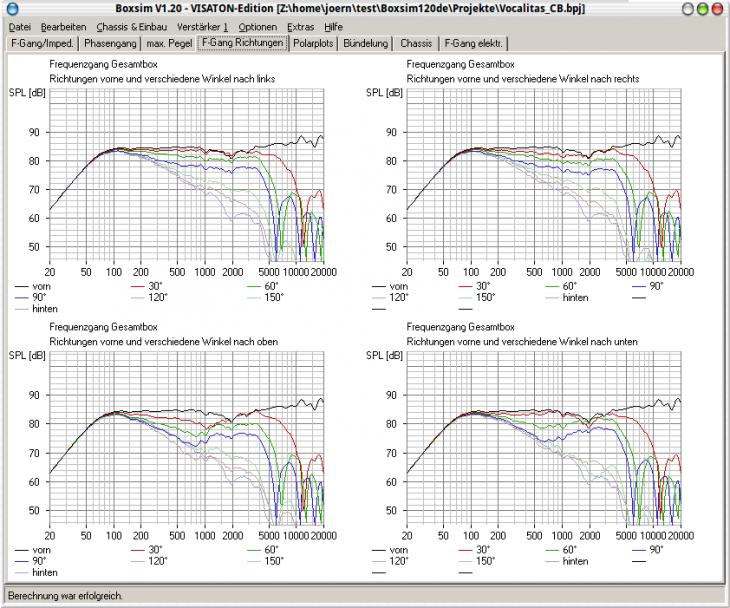This screenshot has height=608, width=730.
Task: Click the gray minimize button in title bar
Action: pos(688,9)
